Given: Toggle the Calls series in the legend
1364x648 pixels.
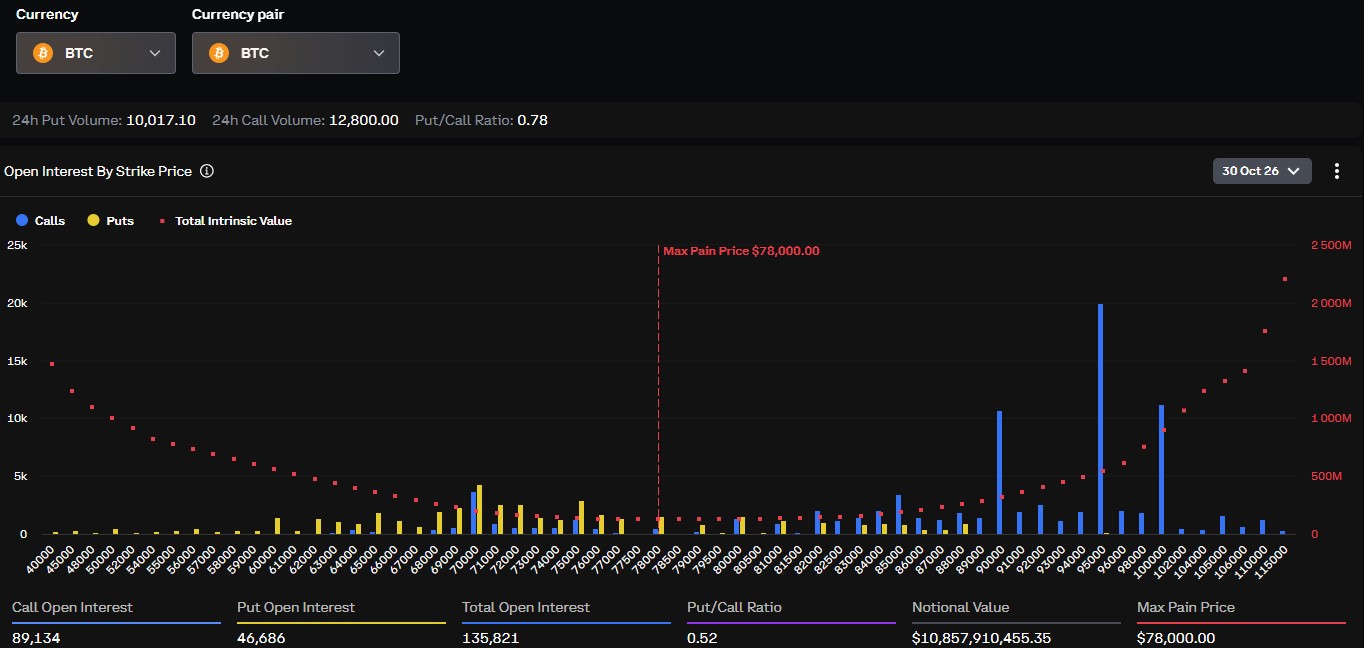Looking at the screenshot, I should 41,221.
